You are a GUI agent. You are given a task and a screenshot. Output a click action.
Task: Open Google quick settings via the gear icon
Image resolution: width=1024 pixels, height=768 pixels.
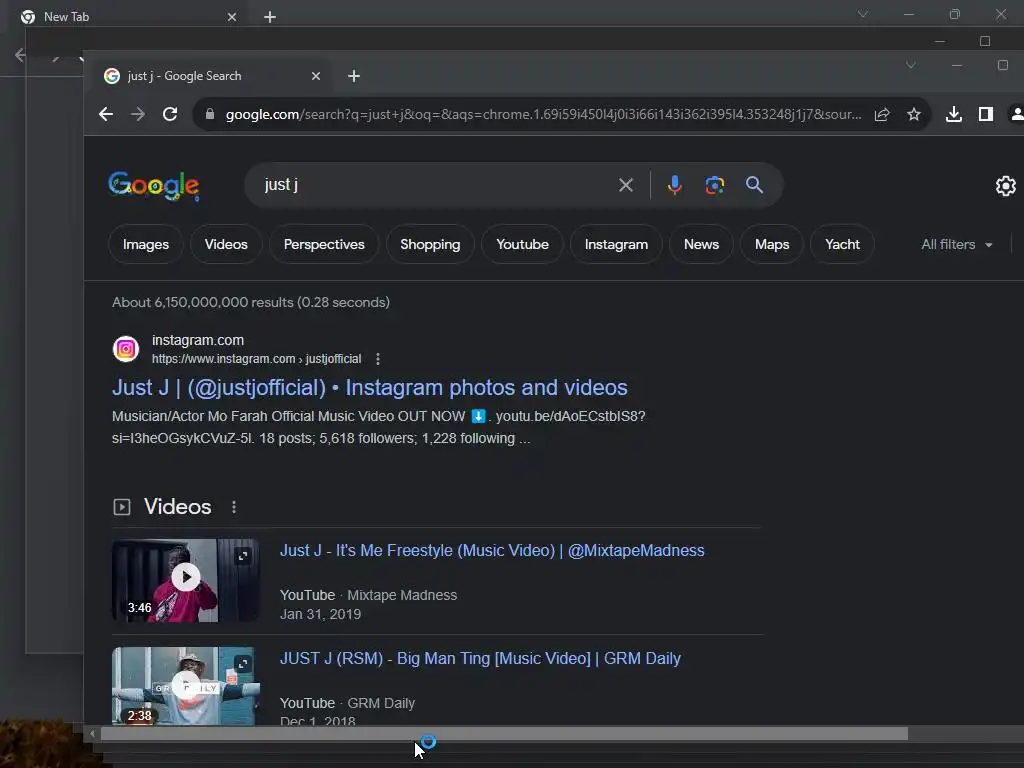pyautogui.click(x=1005, y=186)
